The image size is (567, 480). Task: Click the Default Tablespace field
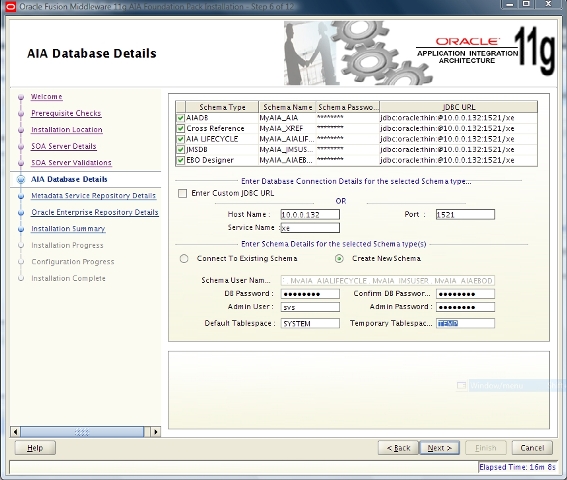pos(310,323)
